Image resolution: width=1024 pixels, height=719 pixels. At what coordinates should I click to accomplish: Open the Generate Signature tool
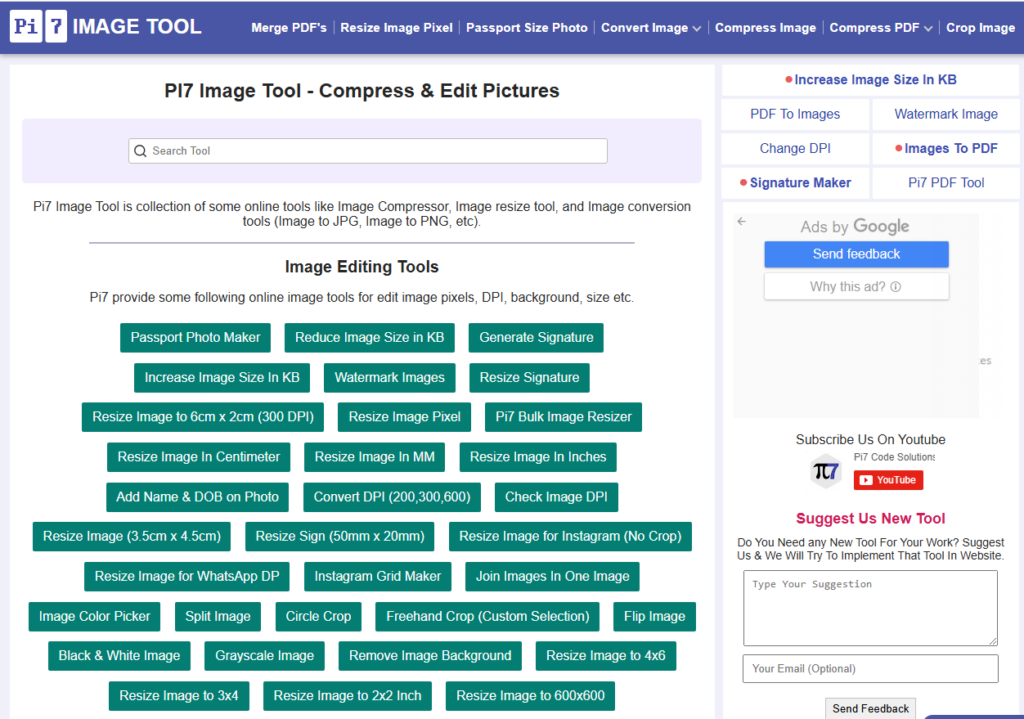click(536, 338)
